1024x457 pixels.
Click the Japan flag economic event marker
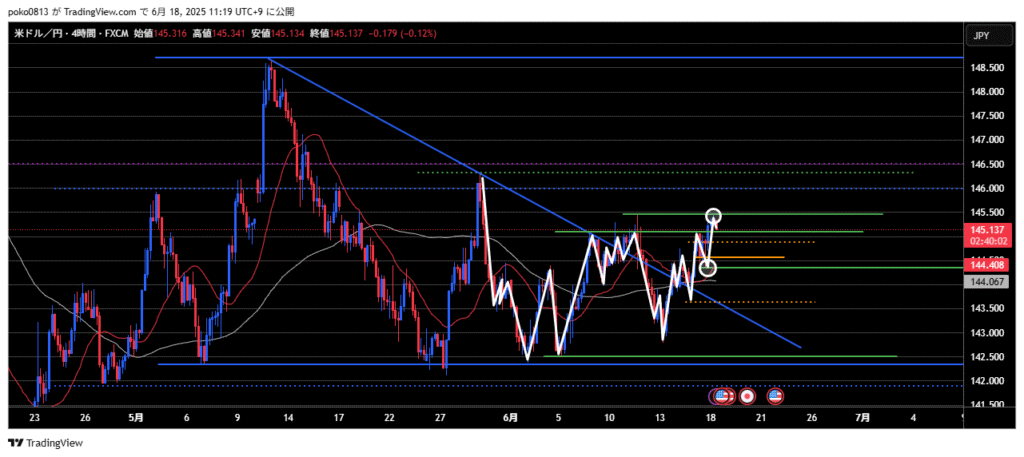(746, 396)
